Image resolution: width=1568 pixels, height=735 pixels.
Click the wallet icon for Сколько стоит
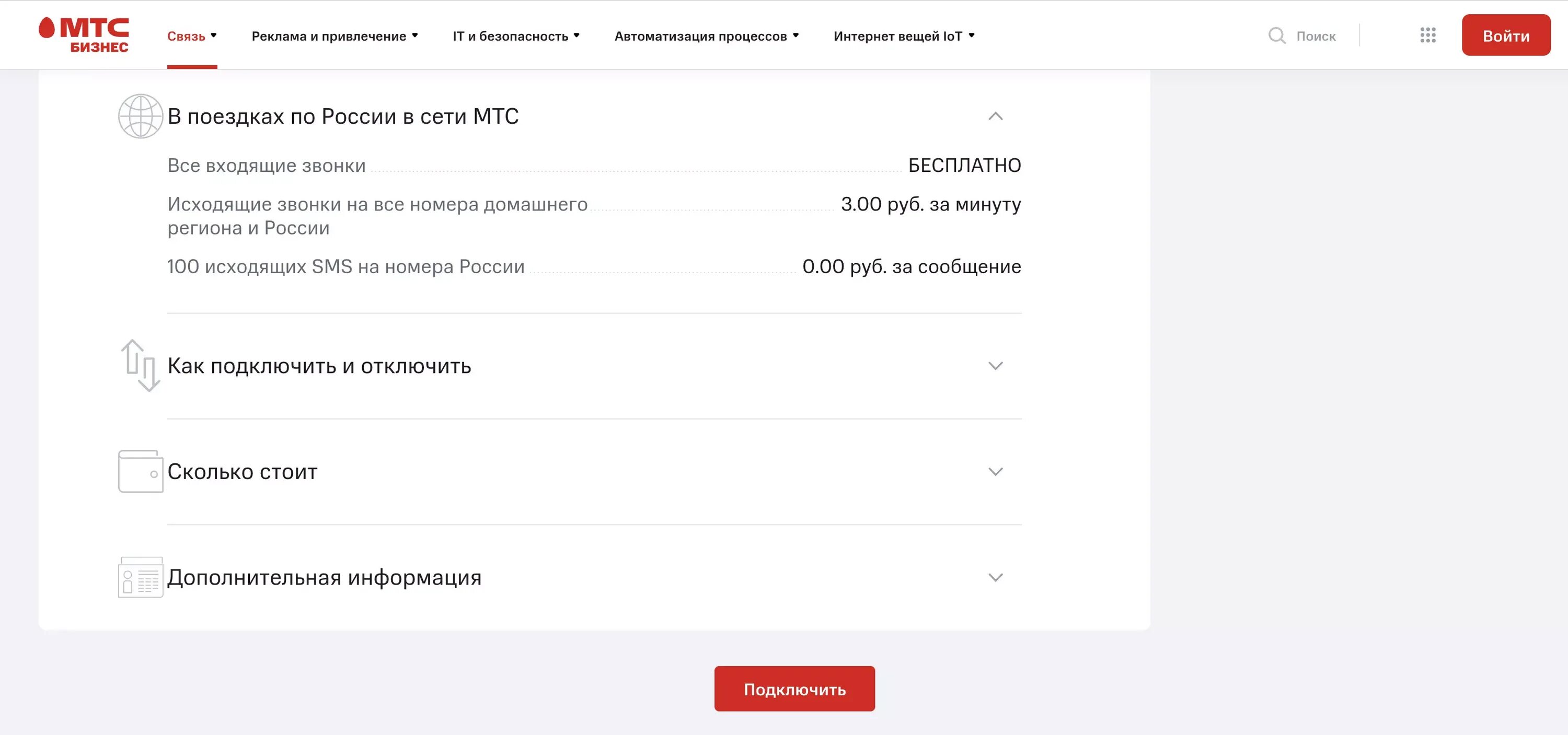[141, 471]
